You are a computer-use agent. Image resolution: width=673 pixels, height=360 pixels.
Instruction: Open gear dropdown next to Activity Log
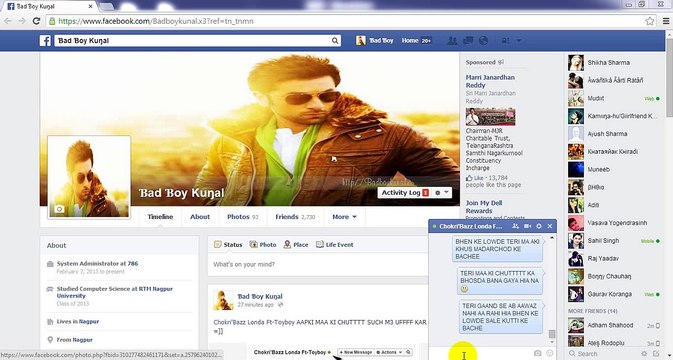coord(442,193)
